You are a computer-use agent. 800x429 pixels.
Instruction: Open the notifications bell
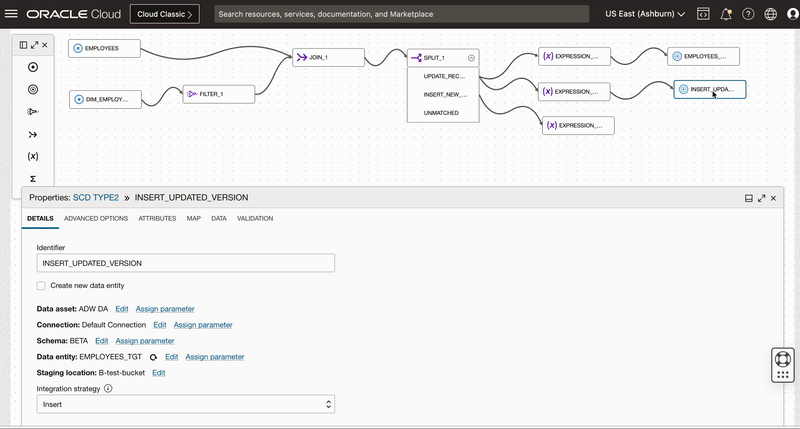(726, 14)
